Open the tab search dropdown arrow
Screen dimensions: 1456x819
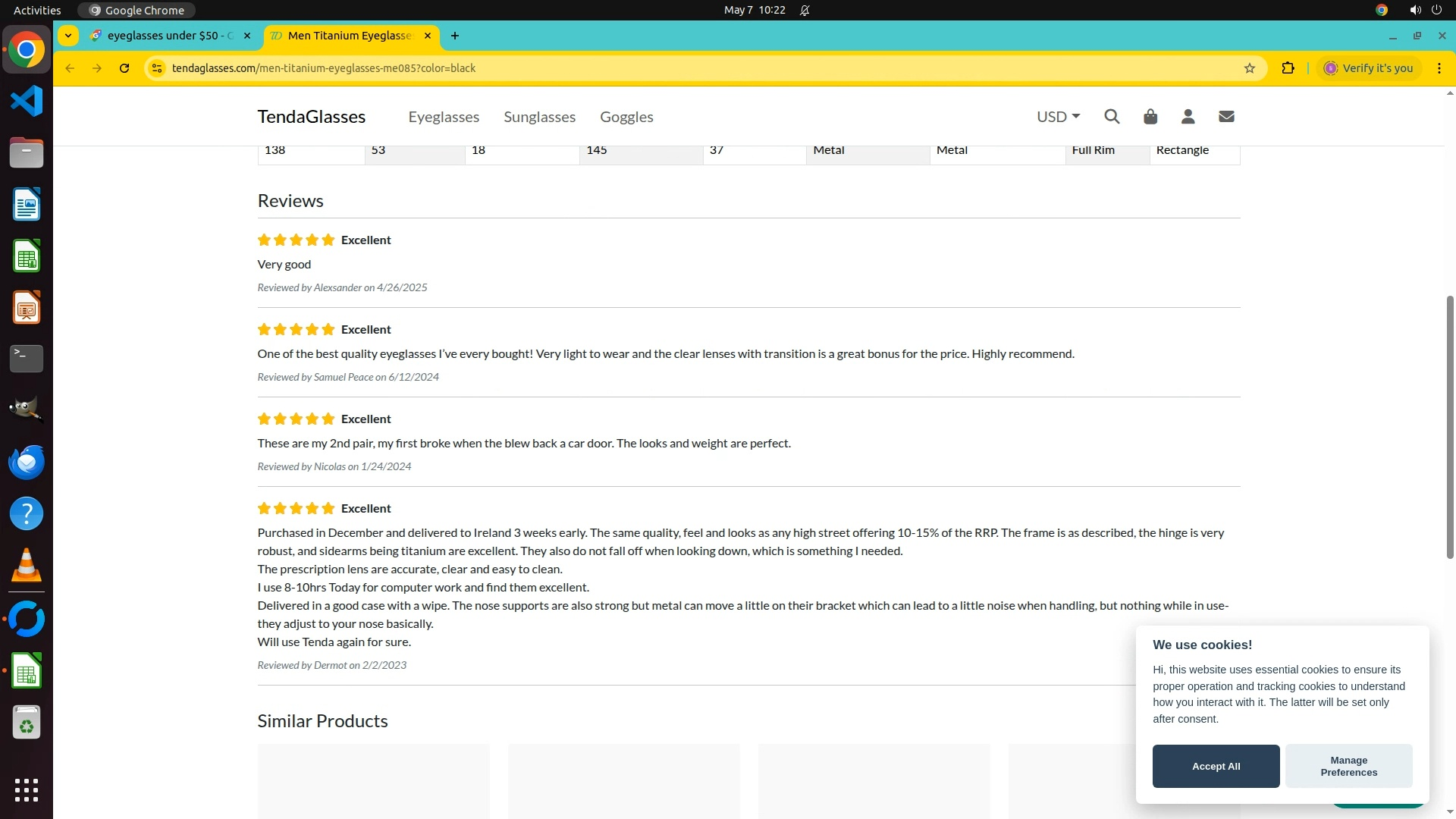[68, 36]
